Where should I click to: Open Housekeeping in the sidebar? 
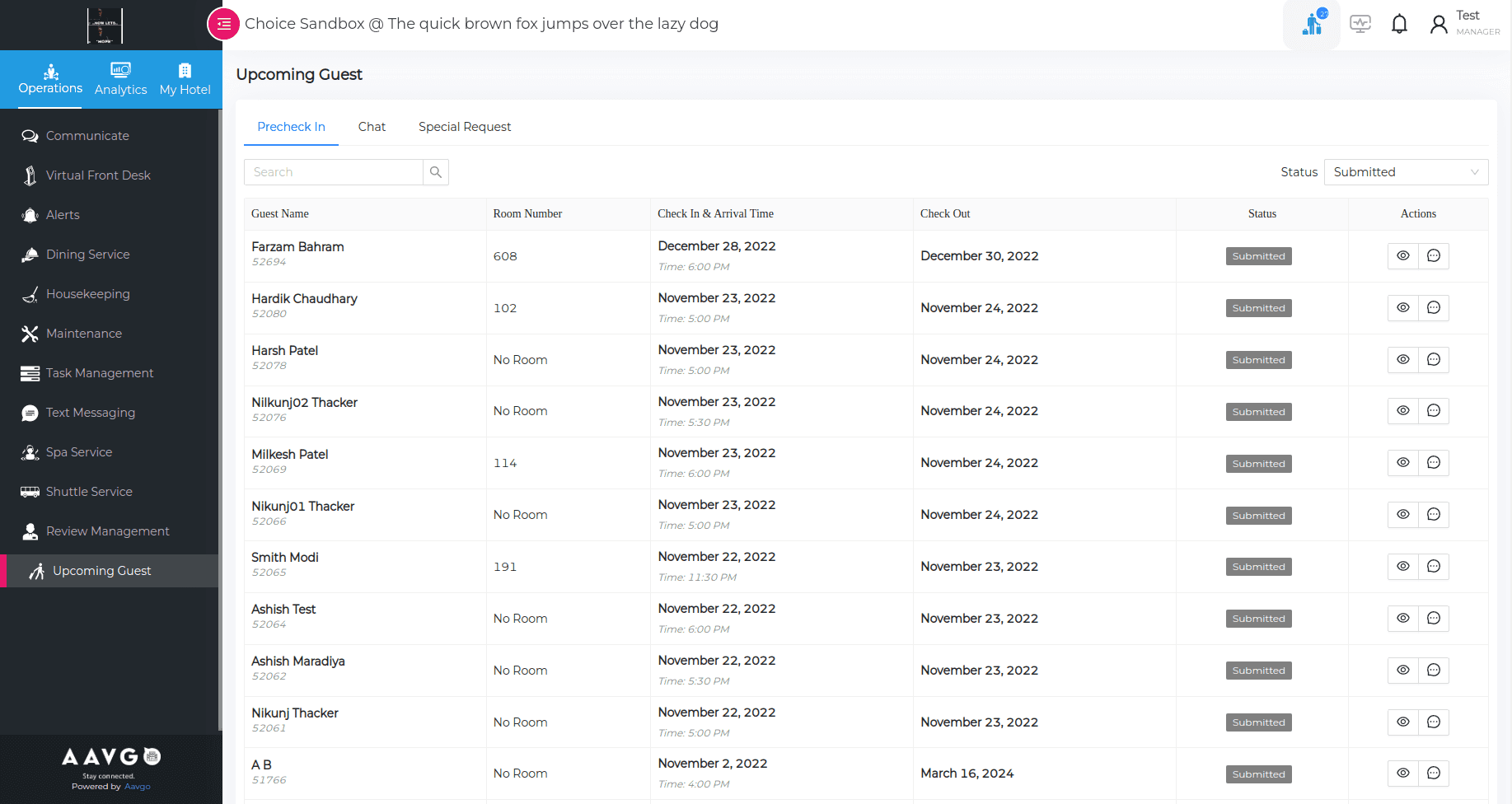pos(87,294)
